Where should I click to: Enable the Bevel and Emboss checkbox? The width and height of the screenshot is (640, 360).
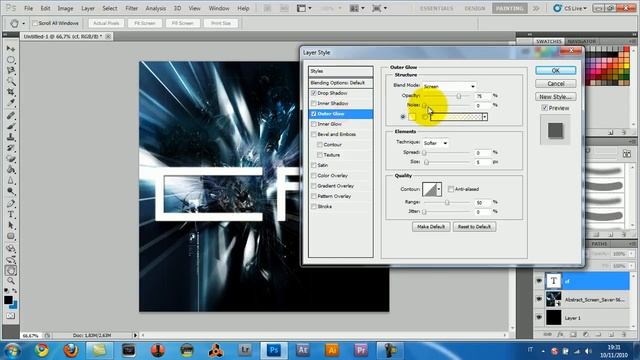pyautogui.click(x=314, y=134)
